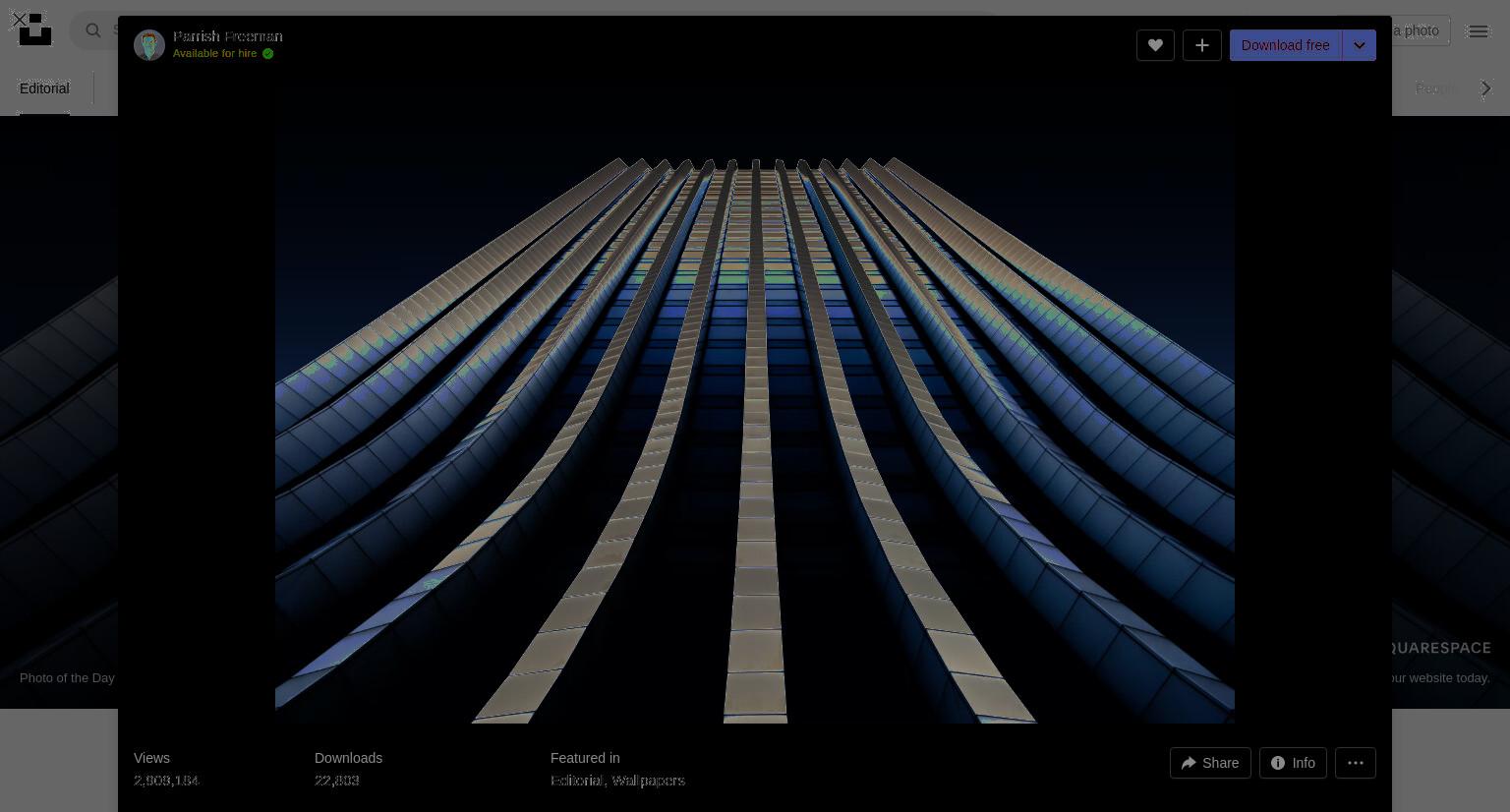
Task: Add photo to collection with plus icon
Action: click(1201, 45)
